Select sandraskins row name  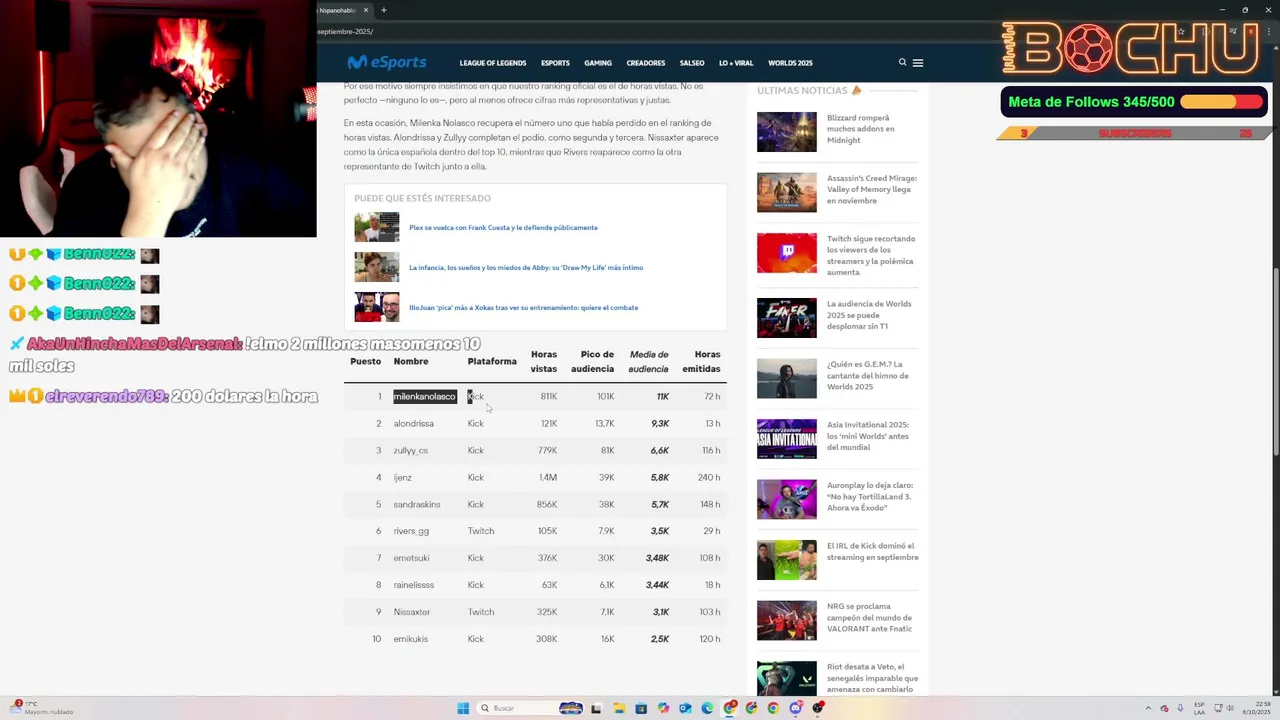pyautogui.click(x=417, y=505)
